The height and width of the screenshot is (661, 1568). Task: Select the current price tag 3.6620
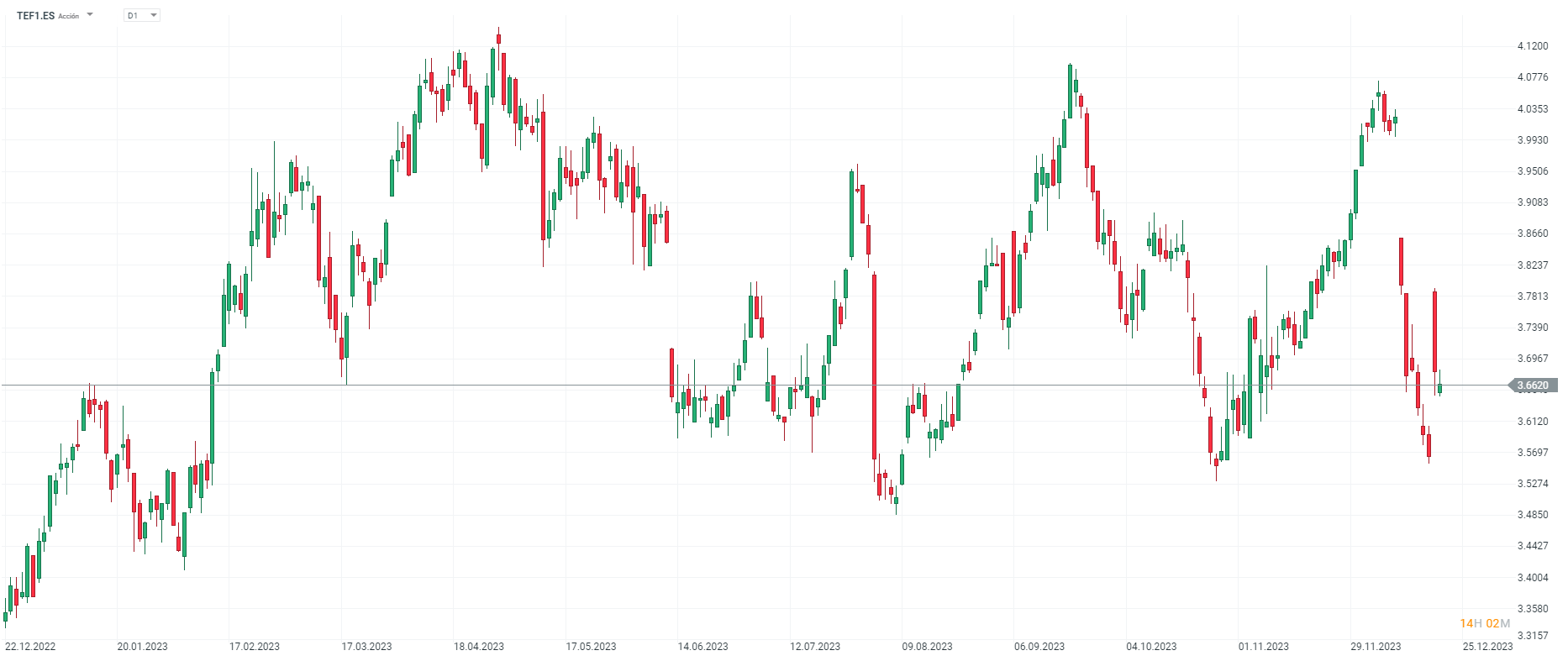[1532, 386]
